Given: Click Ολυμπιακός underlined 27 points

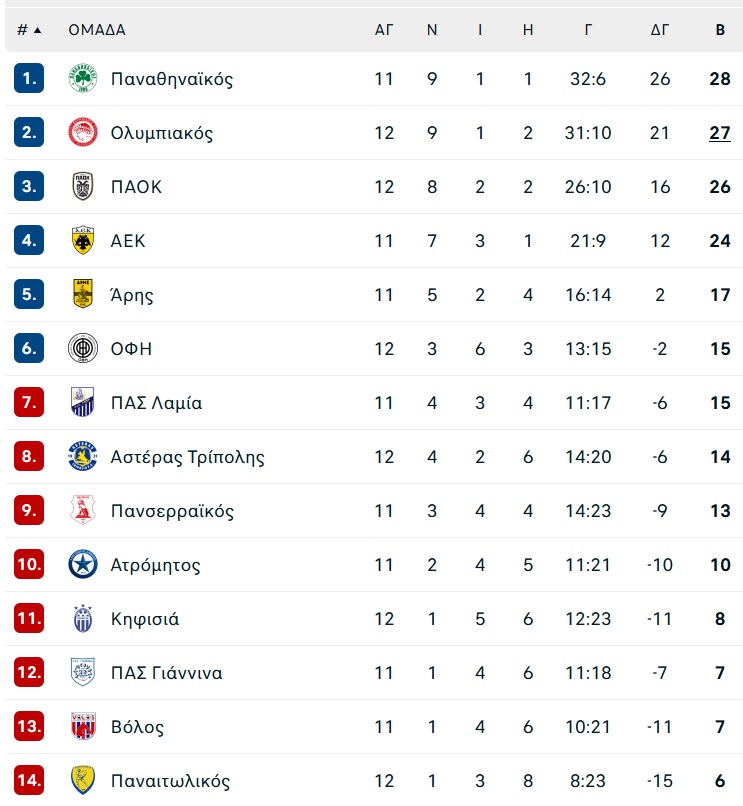Looking at the screenshot, I should point(720,133).
